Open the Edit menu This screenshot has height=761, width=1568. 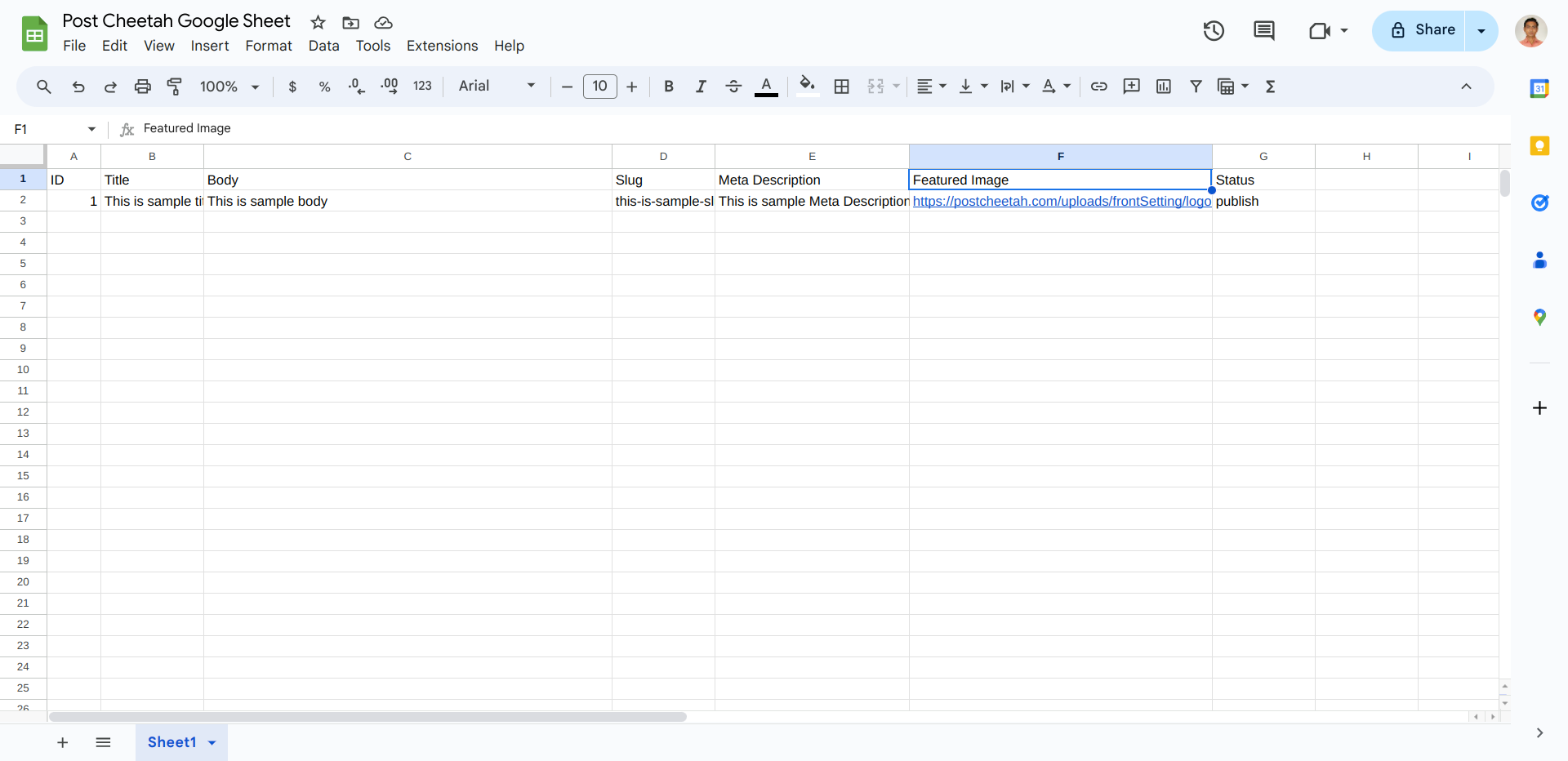click(114, 46)
